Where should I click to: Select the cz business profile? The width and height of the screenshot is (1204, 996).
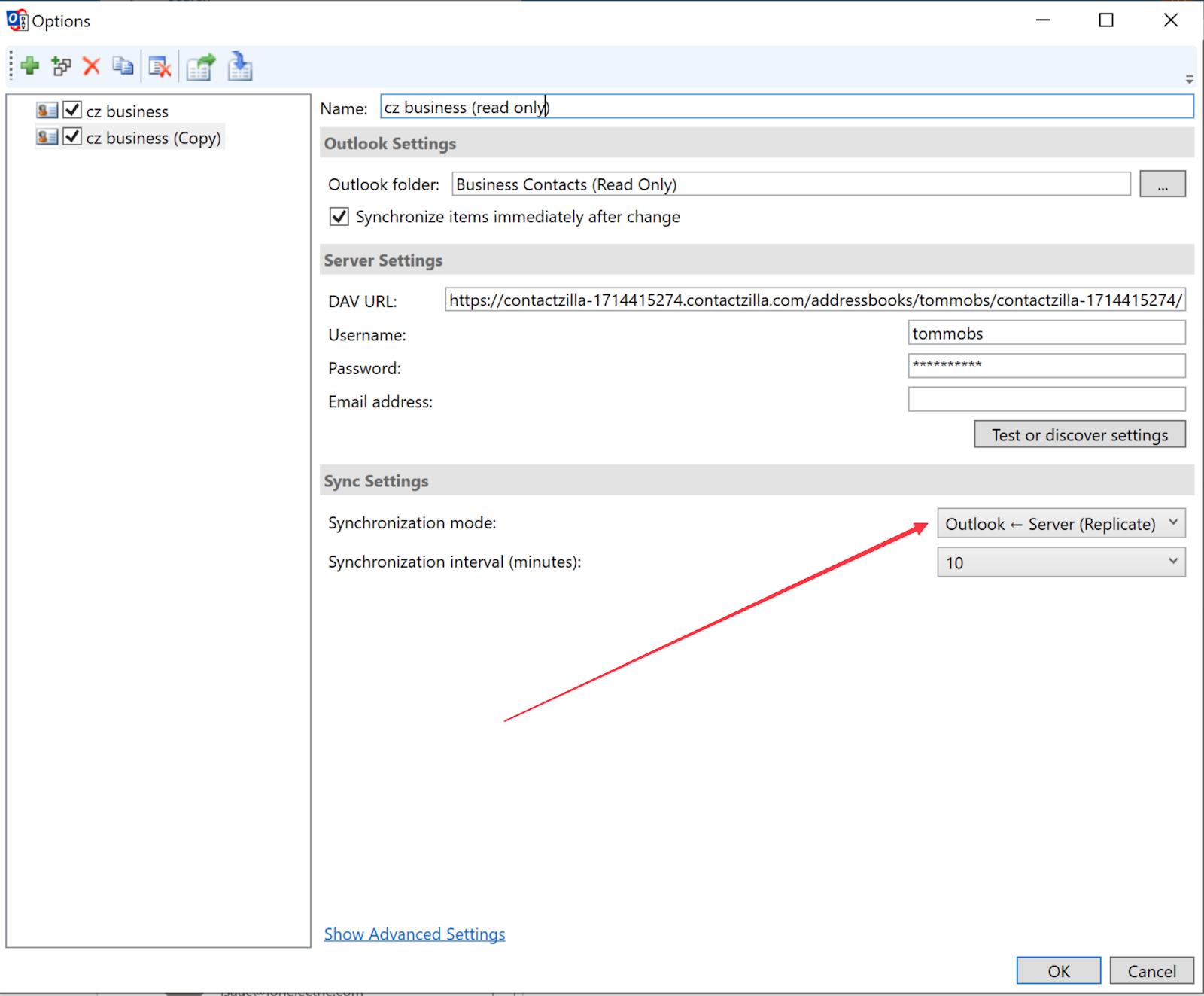coord(127,111)
